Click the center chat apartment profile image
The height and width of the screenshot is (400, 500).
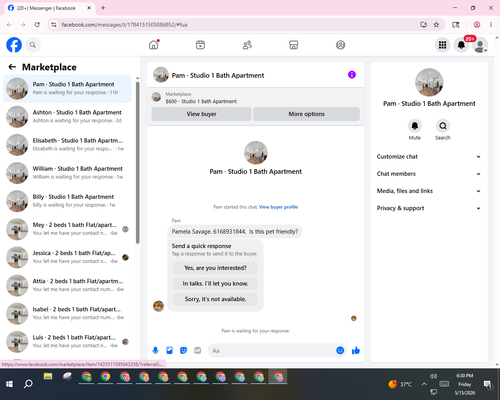[256, 153]
